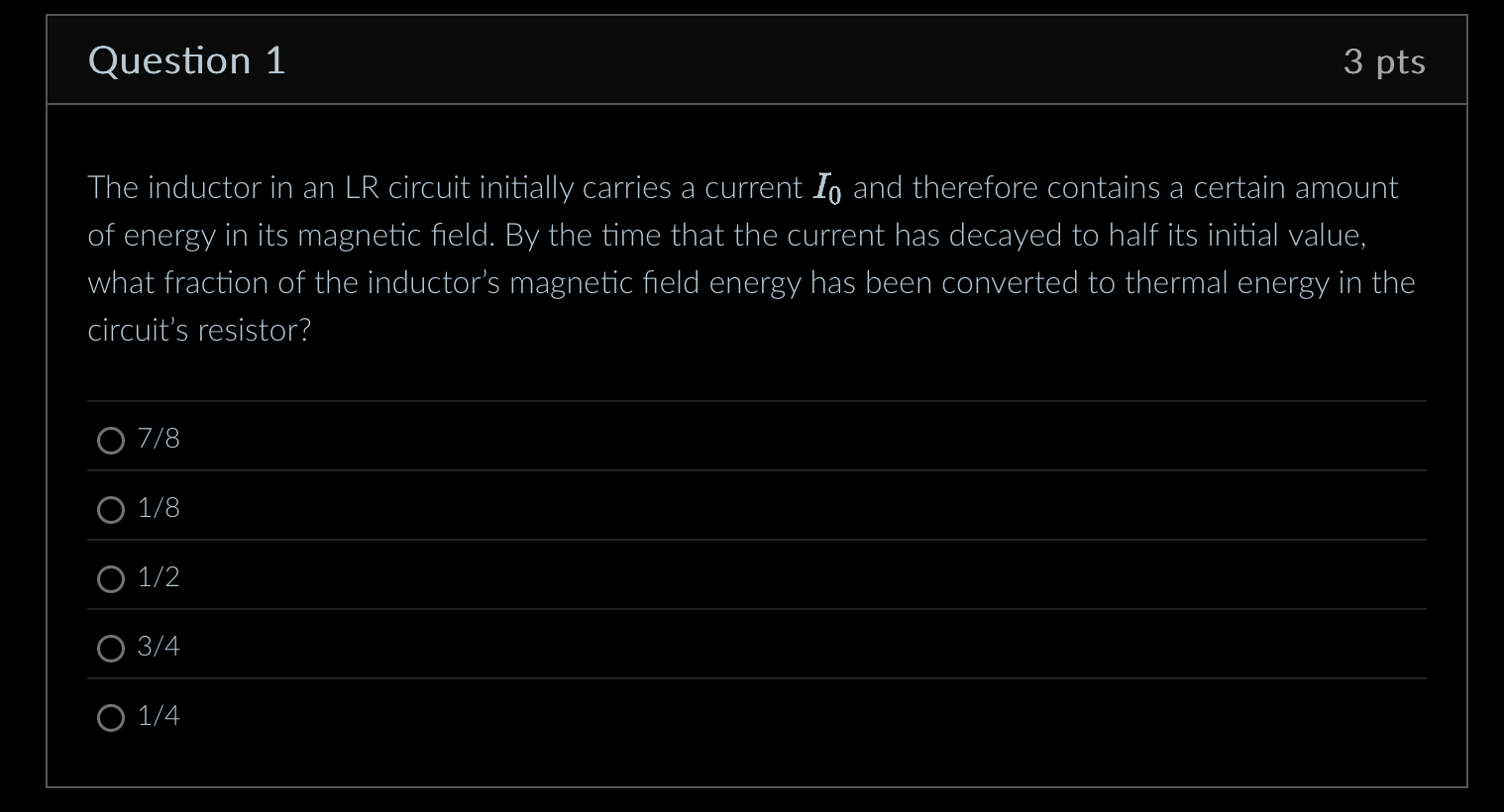The image size is (1504, 812).
Task: Click the radio circle beside 1/2
Action: (x=111, y=578)
